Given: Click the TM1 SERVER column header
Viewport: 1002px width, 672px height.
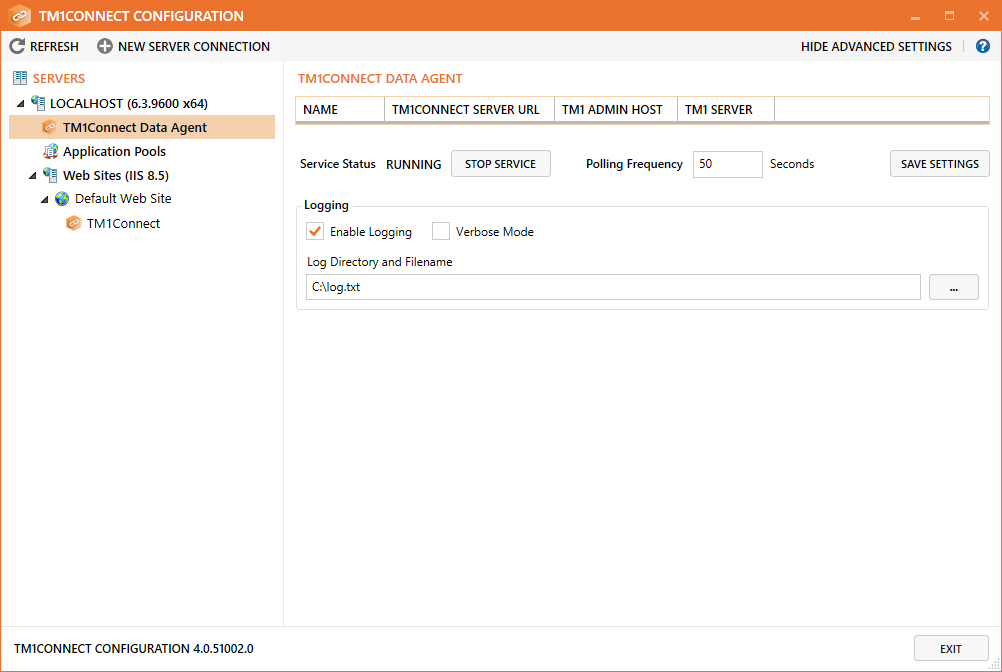Looking at the screenshot, I should pyautogui.click(x=726, y=109).
